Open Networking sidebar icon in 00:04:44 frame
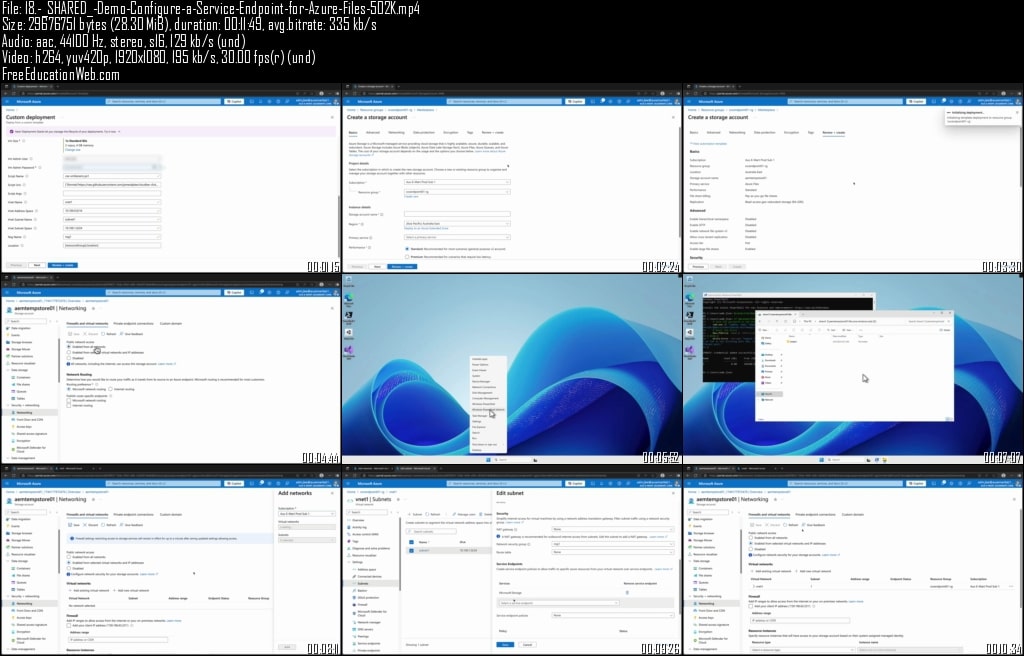The image size is (1024, 656). 12,412
